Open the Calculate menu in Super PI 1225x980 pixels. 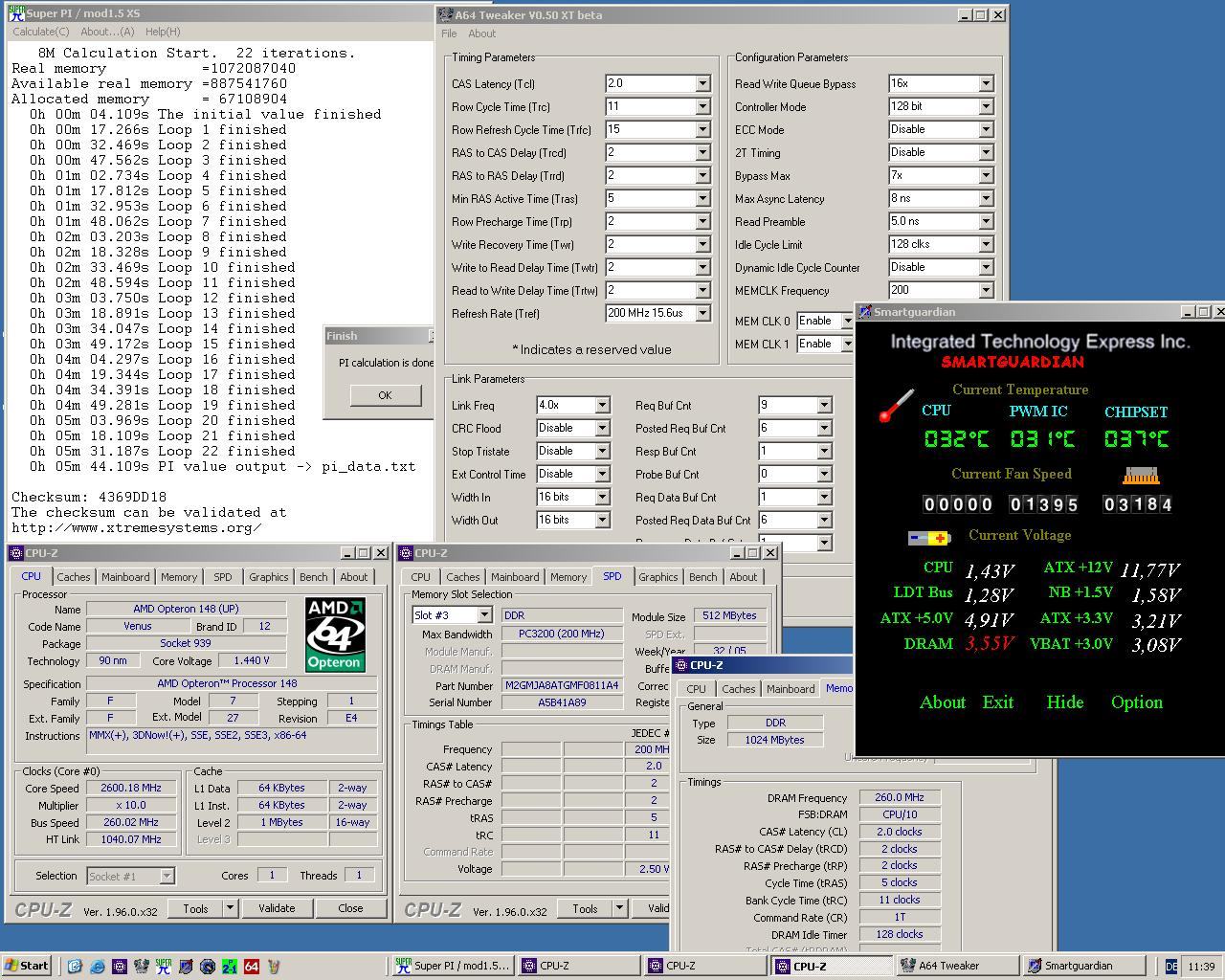(x=40, y=32)
